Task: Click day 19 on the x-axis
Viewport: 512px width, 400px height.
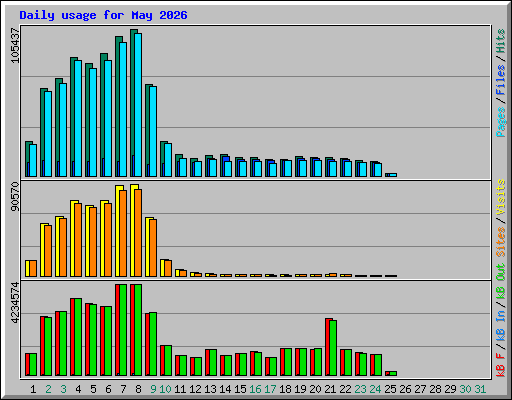Action: pyautogui.click(x=300, y=389)
